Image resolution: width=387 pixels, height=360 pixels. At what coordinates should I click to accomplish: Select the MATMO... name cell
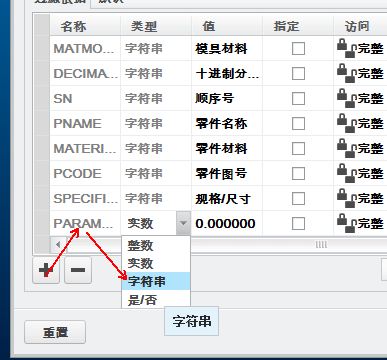tap(85, 49)
